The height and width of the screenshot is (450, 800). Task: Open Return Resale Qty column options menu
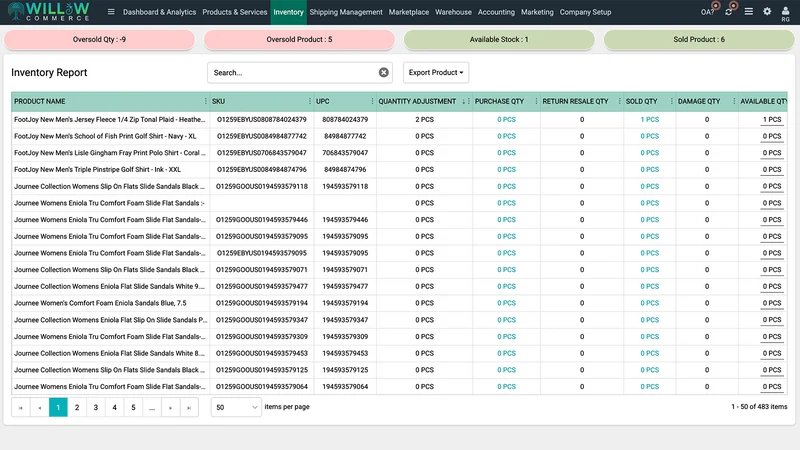619,101
